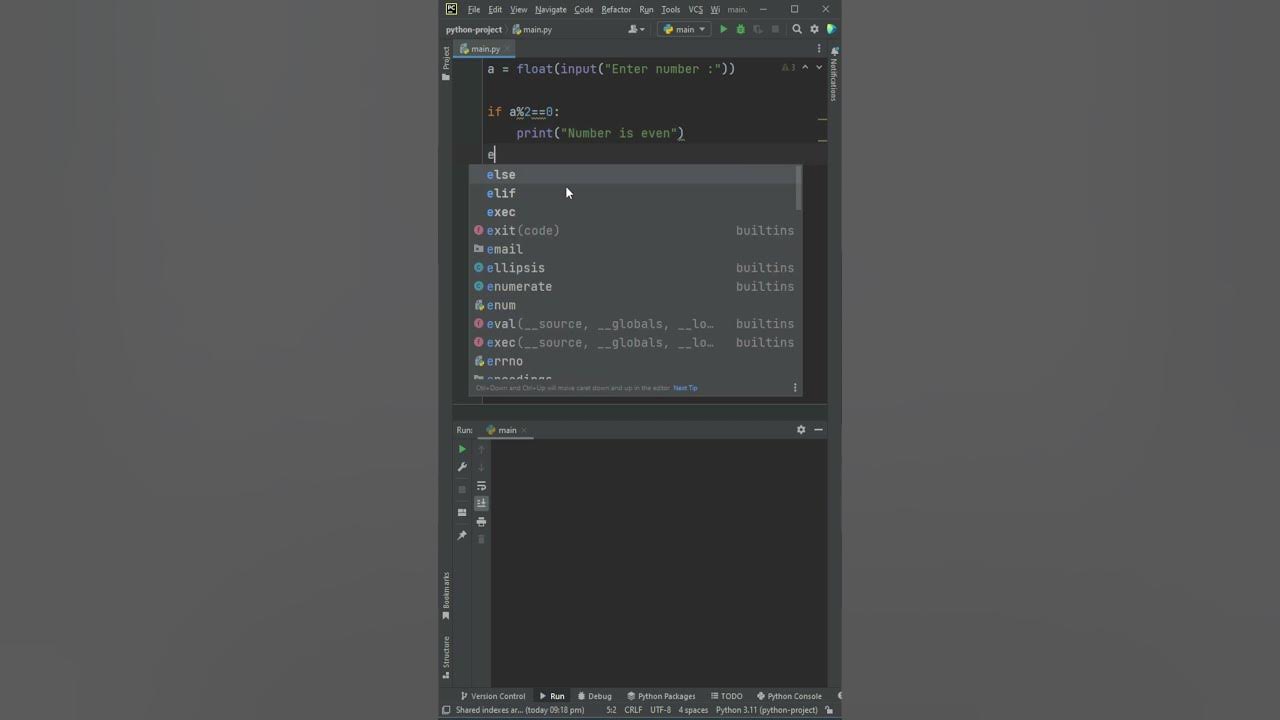Open Run panel settings gear
The width and height of the screenshot is (1280, 720).
(801, 430)
